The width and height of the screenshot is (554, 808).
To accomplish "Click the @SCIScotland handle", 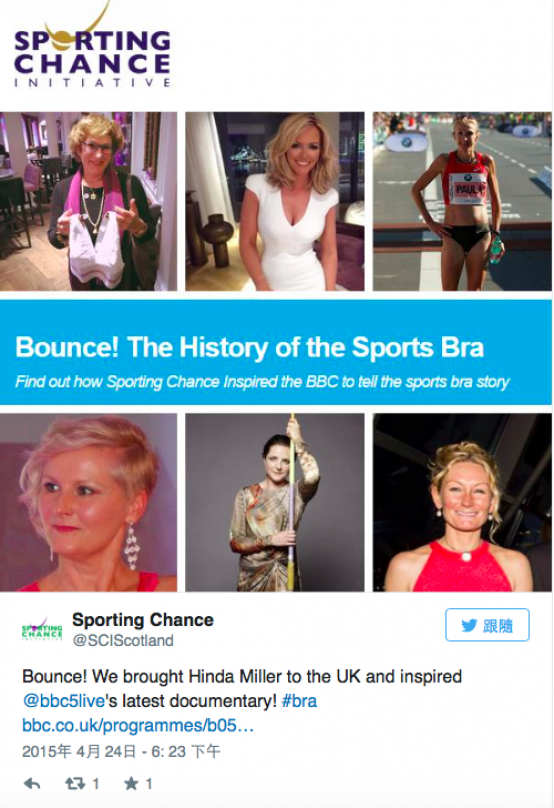I will pos(123,641).
